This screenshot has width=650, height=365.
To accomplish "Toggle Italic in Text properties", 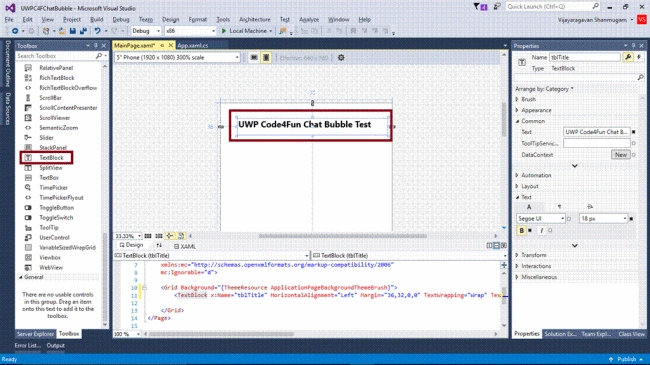I will 542,231.
